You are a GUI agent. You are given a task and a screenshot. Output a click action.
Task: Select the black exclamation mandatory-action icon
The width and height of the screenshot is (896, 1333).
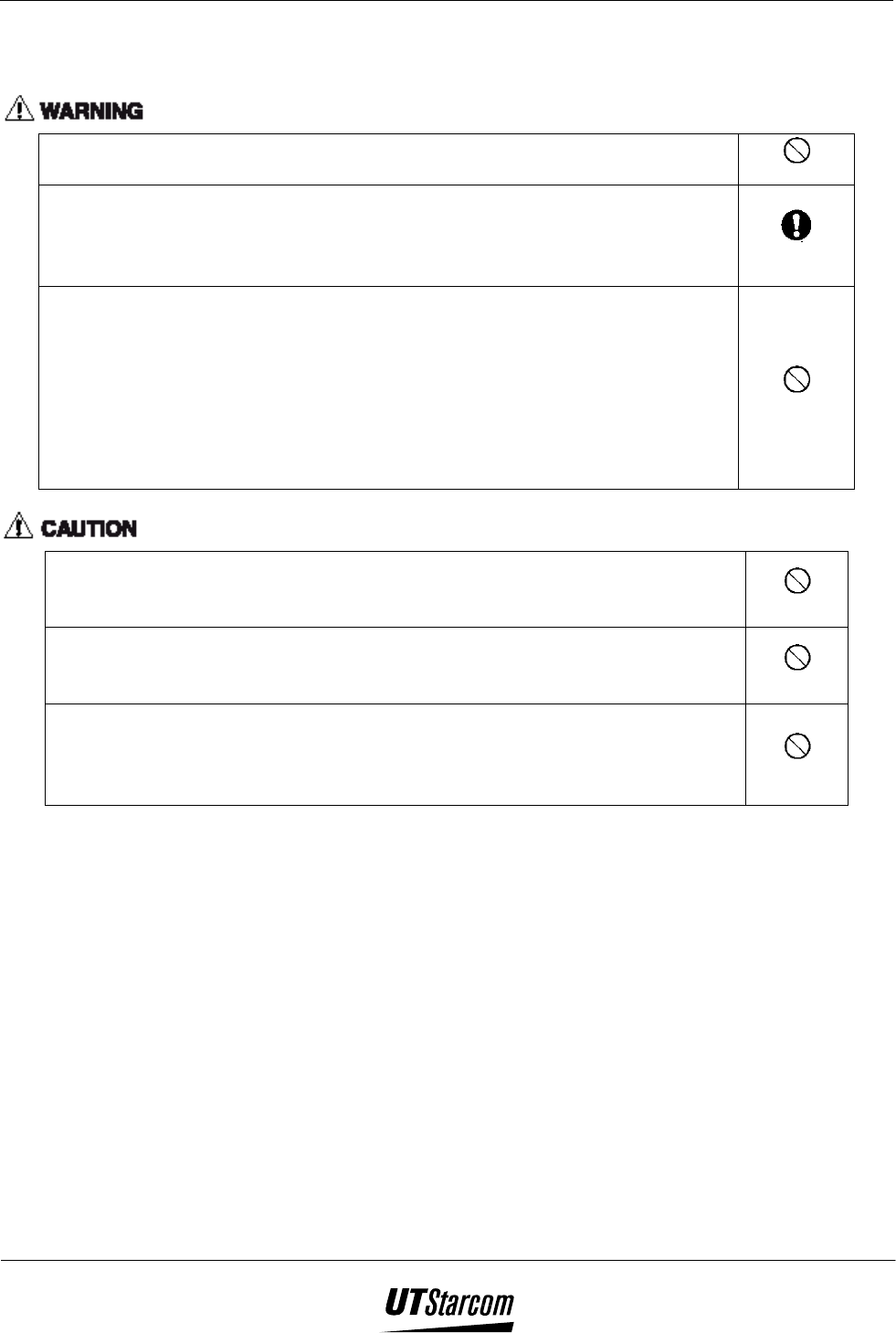pos(796,226)
